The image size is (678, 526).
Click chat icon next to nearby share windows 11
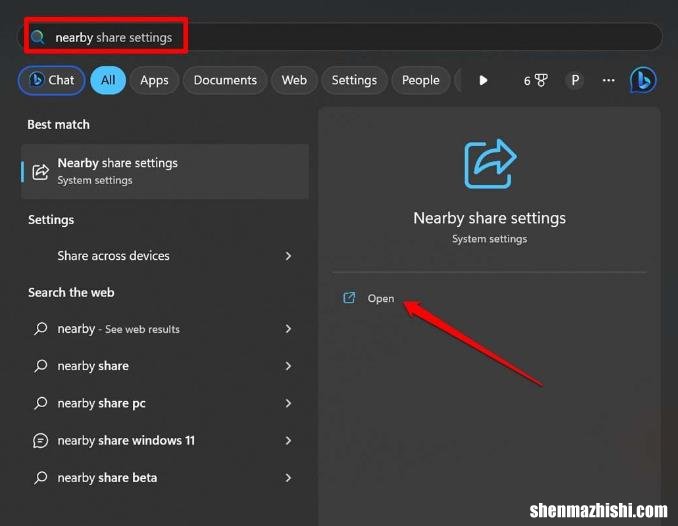tap(41, 441)
